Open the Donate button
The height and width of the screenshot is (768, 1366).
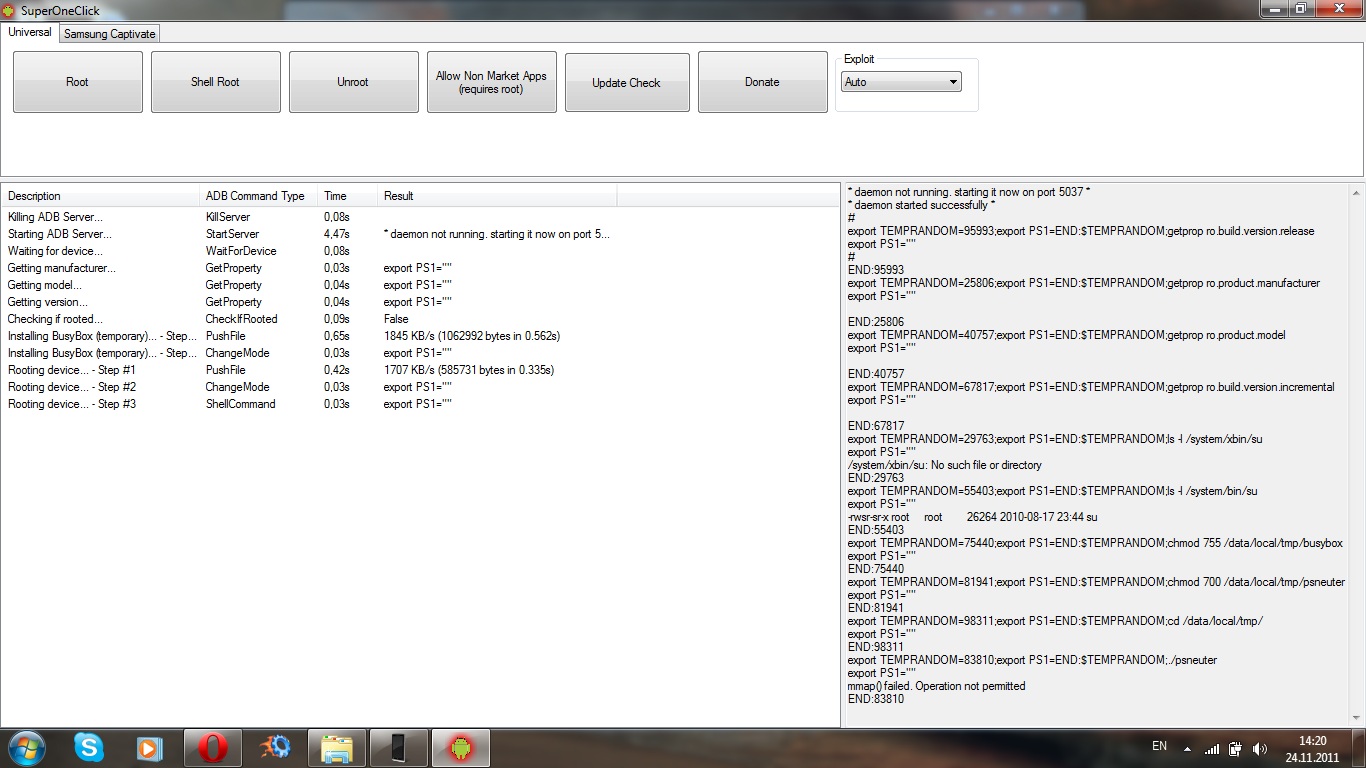pyautogui.click(x=762, y=82)
